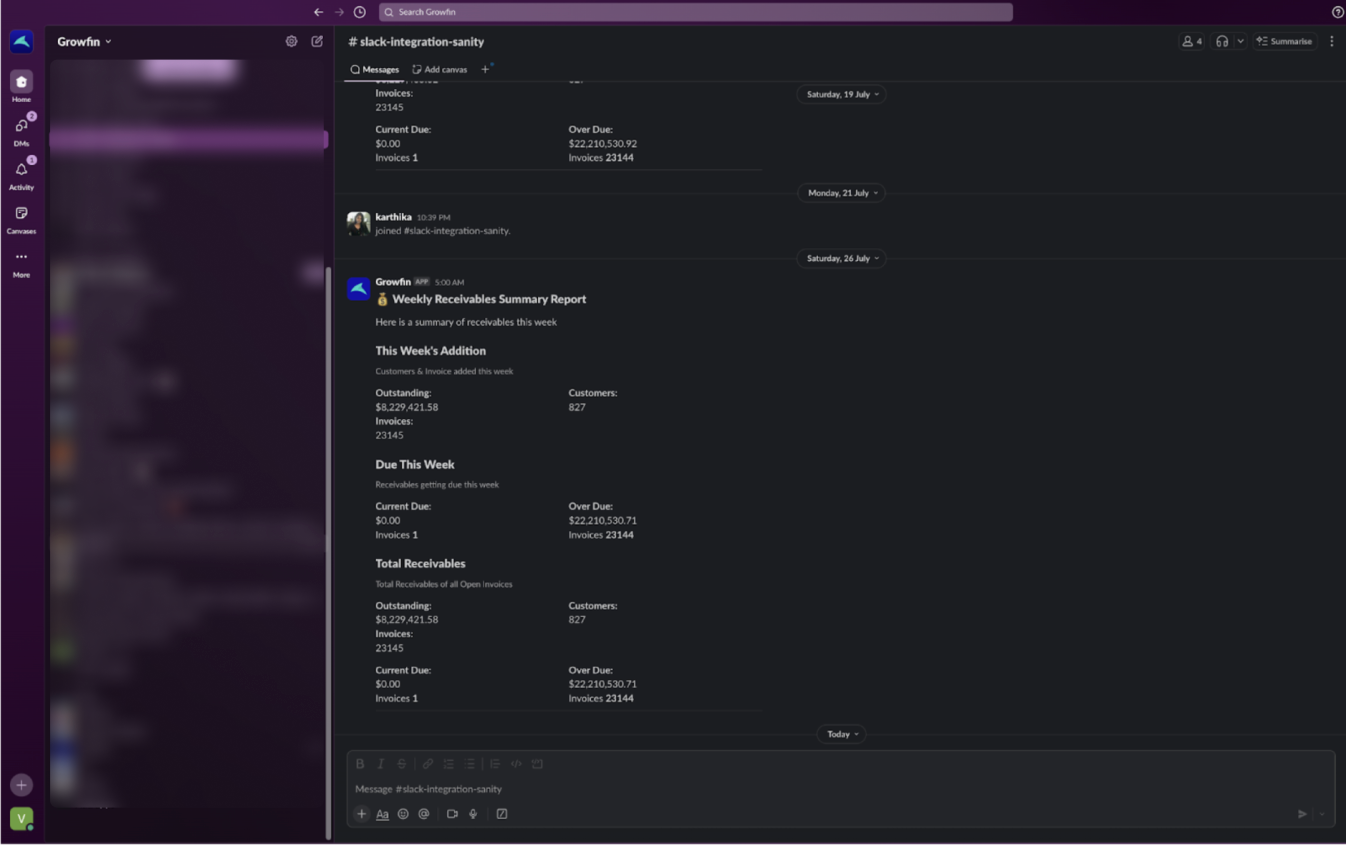Click the 5:00 AM message timestamp
The height and width of the screenshot is (846, 1348).
449,283
